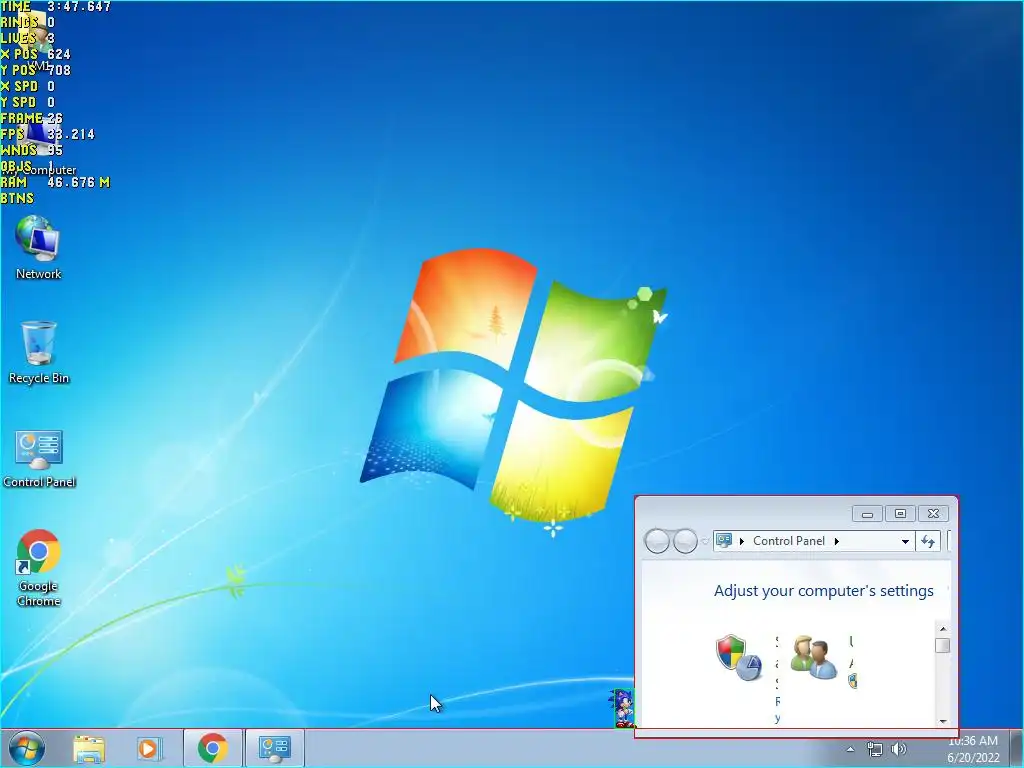Open the volume speaker tray icon
This screenshot has height=768, width=1024.
click(899, 749)
